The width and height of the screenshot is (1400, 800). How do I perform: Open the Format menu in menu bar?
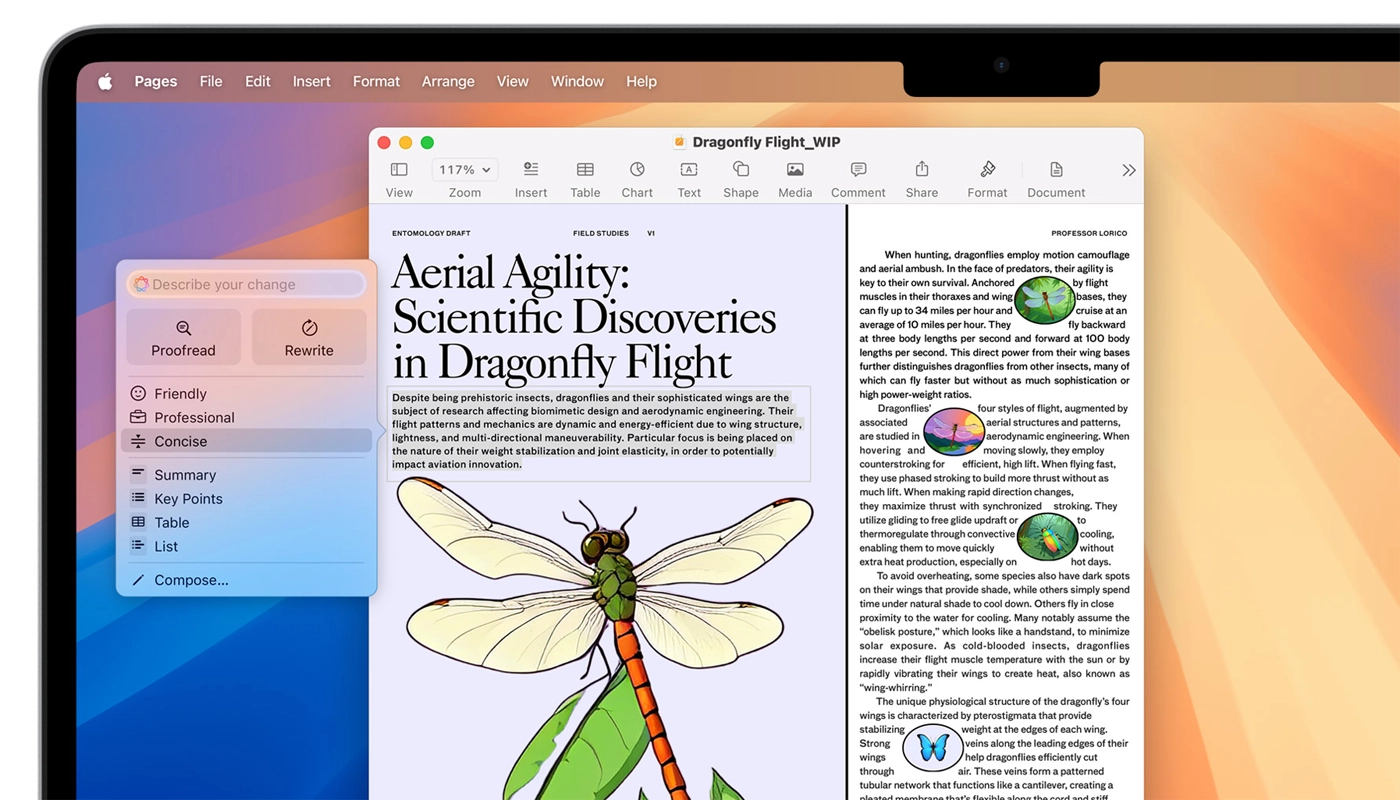376,82
